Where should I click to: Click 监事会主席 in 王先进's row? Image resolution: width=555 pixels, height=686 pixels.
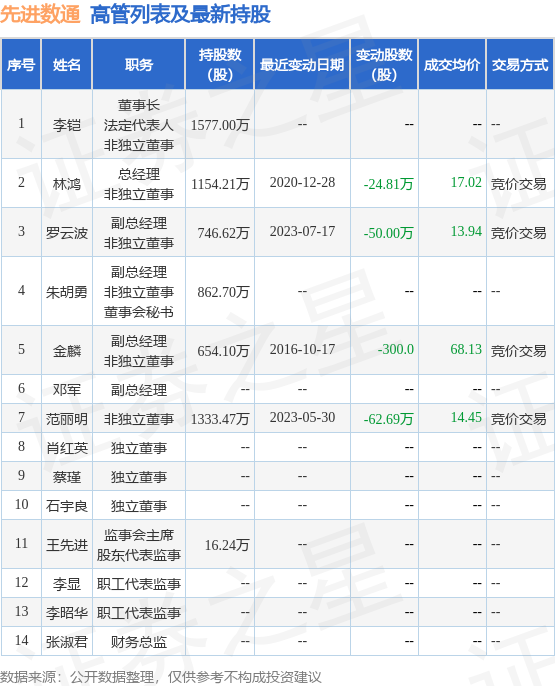(x=139, y=535)
